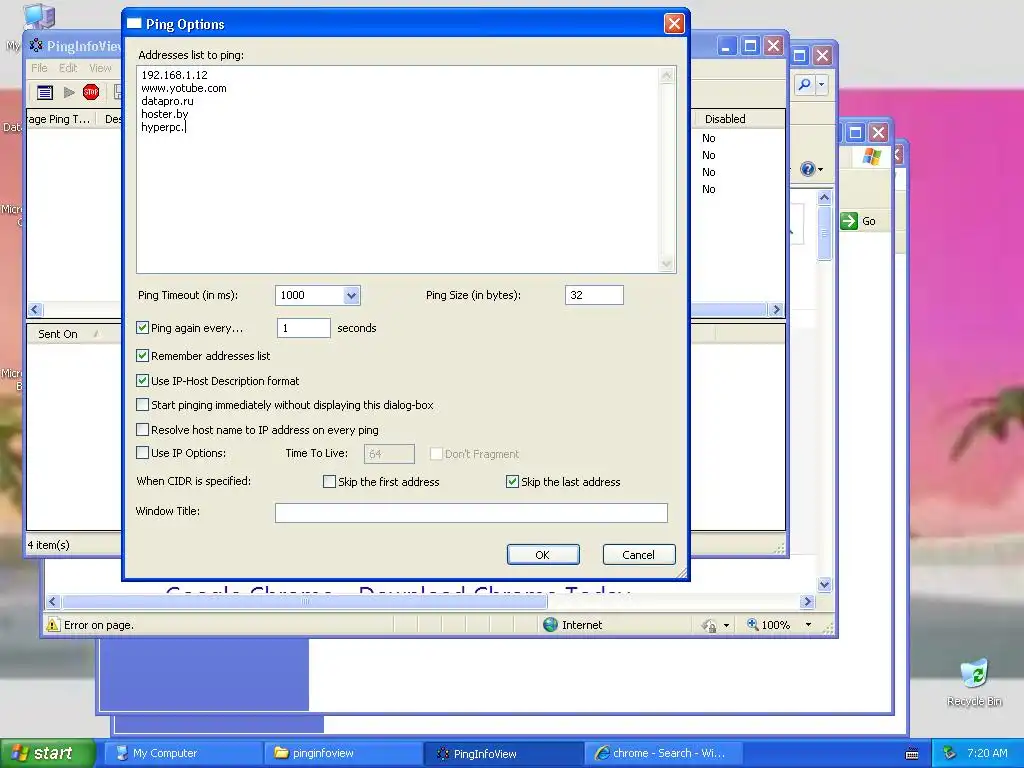Expand the help icon dropdown arrow
This screenshot has height=768, width=1024.
click(x=821, y=170)
